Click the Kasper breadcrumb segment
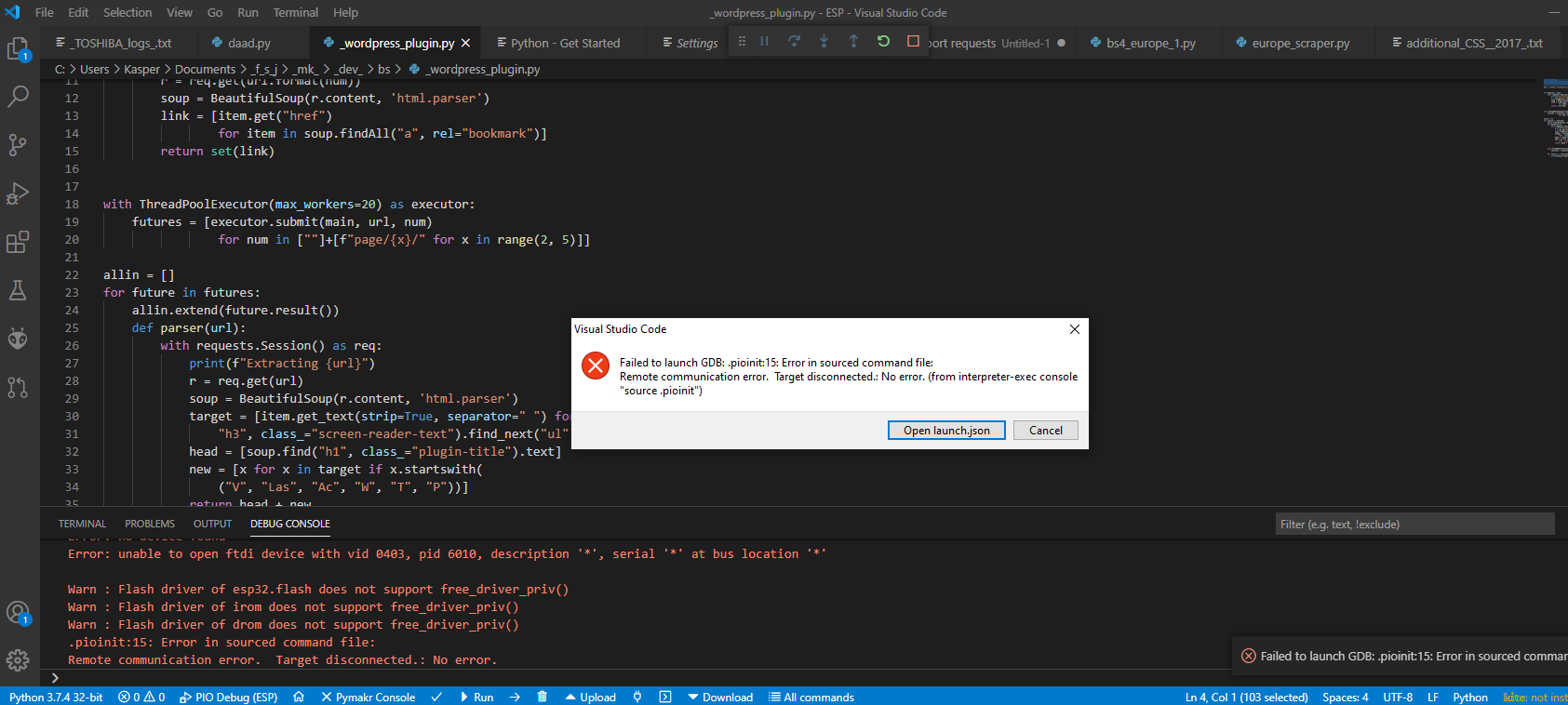Viewport: 1568px width, 705px height. click(141, 69)
